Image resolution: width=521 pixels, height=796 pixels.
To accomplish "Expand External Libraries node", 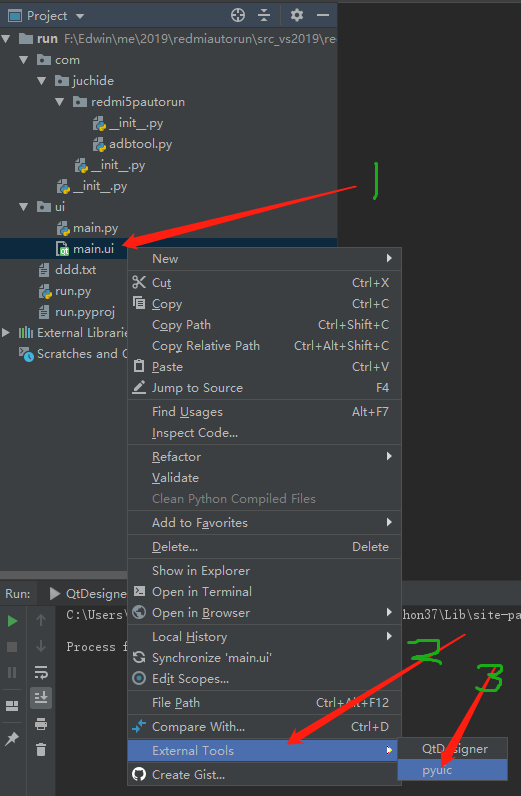I will tap(6, 333).
